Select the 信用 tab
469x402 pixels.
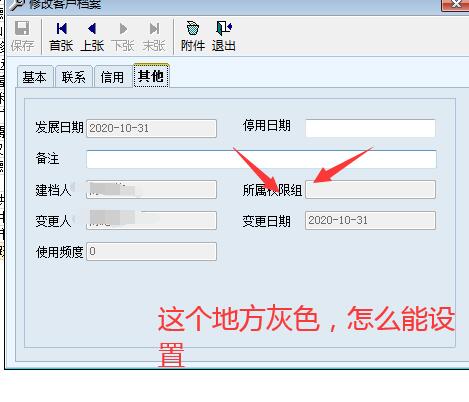pyautogui.click(x=113, y=77)
